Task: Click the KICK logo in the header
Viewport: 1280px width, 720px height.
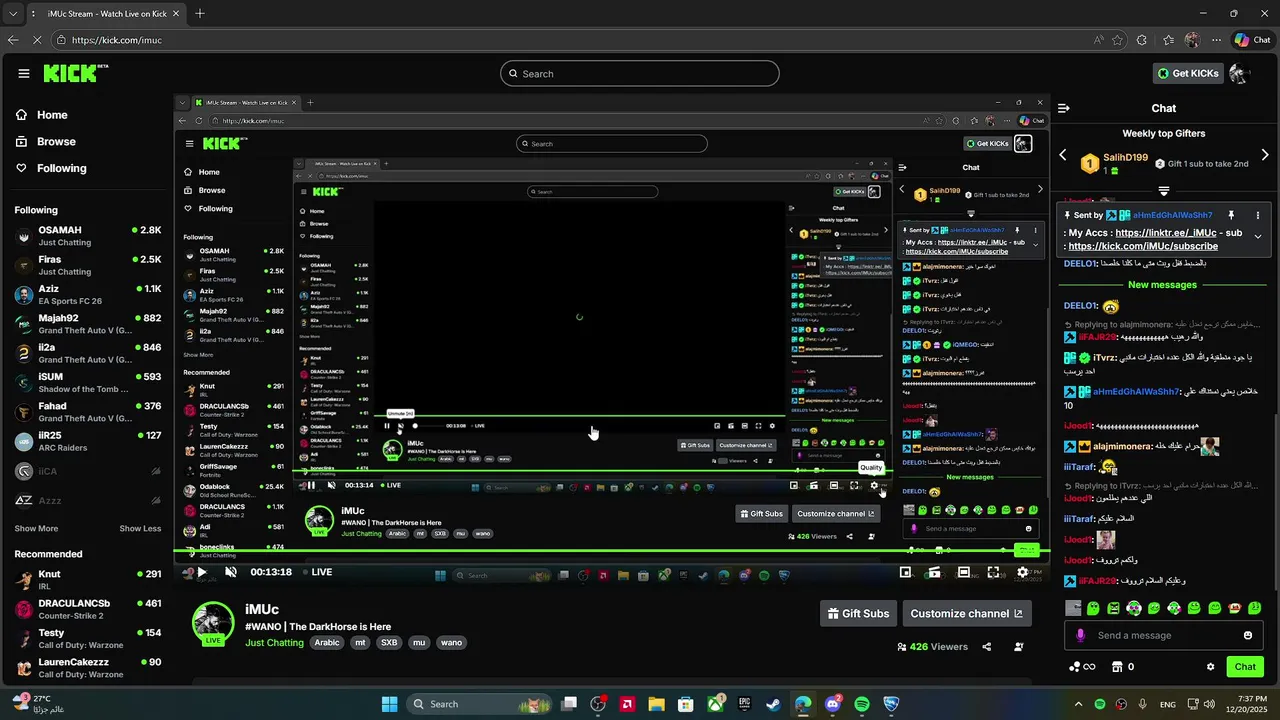Action: pyautogui.click(x=75, y=73)
